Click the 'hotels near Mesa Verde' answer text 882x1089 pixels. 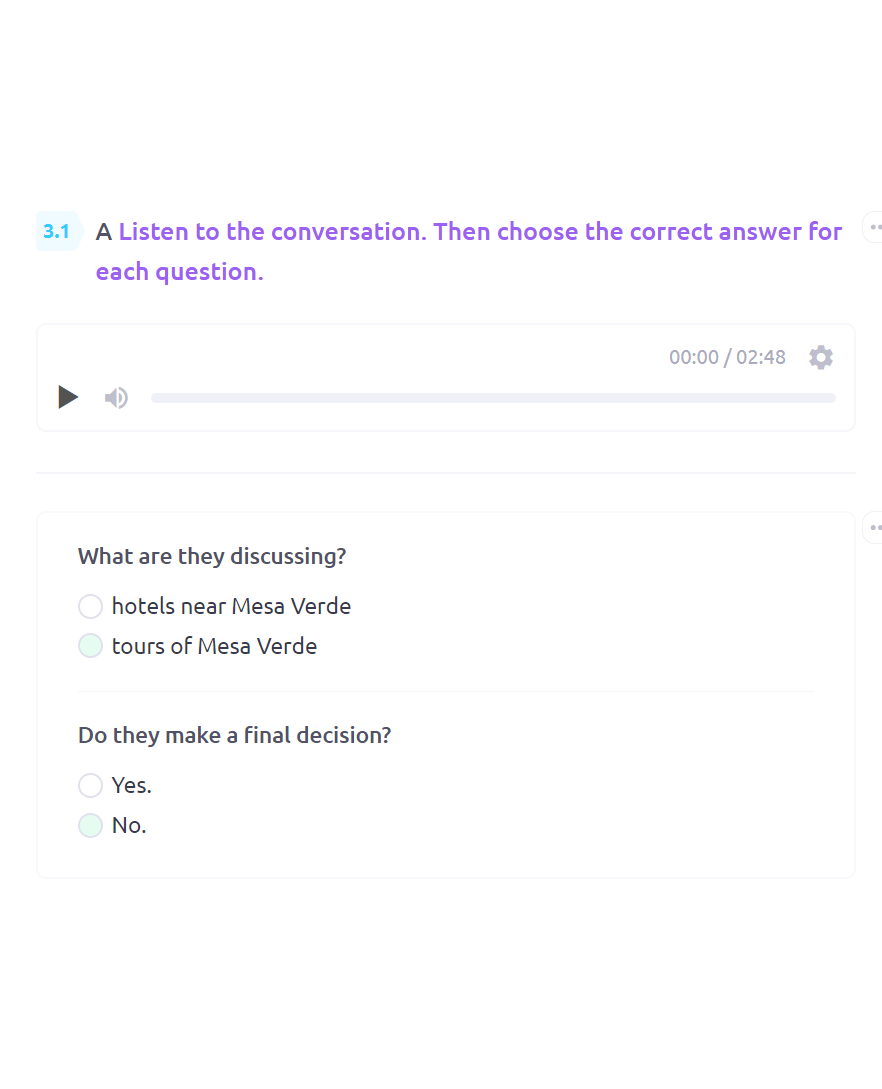(x=231, y=606)
